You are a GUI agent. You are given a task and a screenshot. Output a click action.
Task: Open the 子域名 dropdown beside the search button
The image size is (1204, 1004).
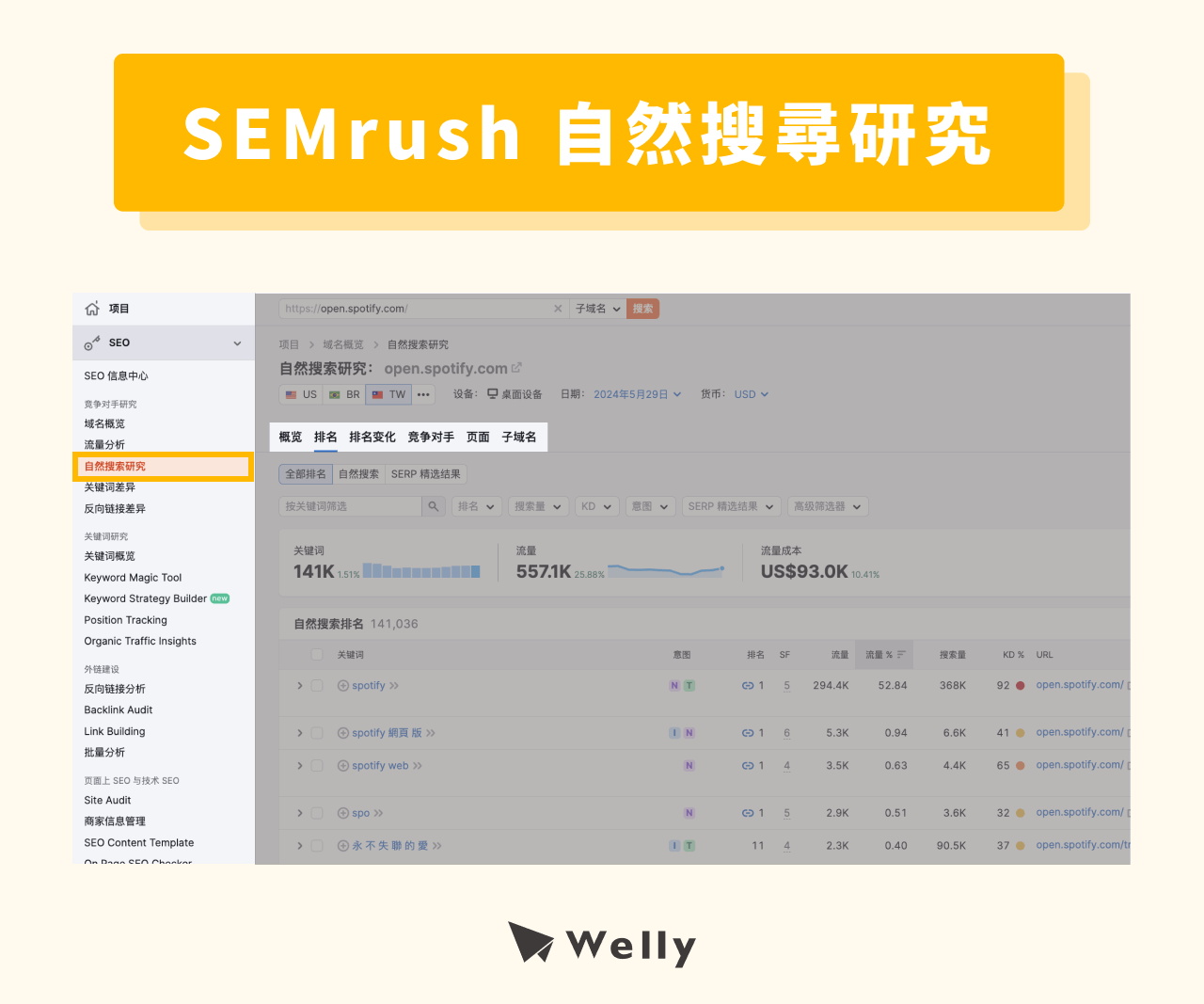point(598,309)
